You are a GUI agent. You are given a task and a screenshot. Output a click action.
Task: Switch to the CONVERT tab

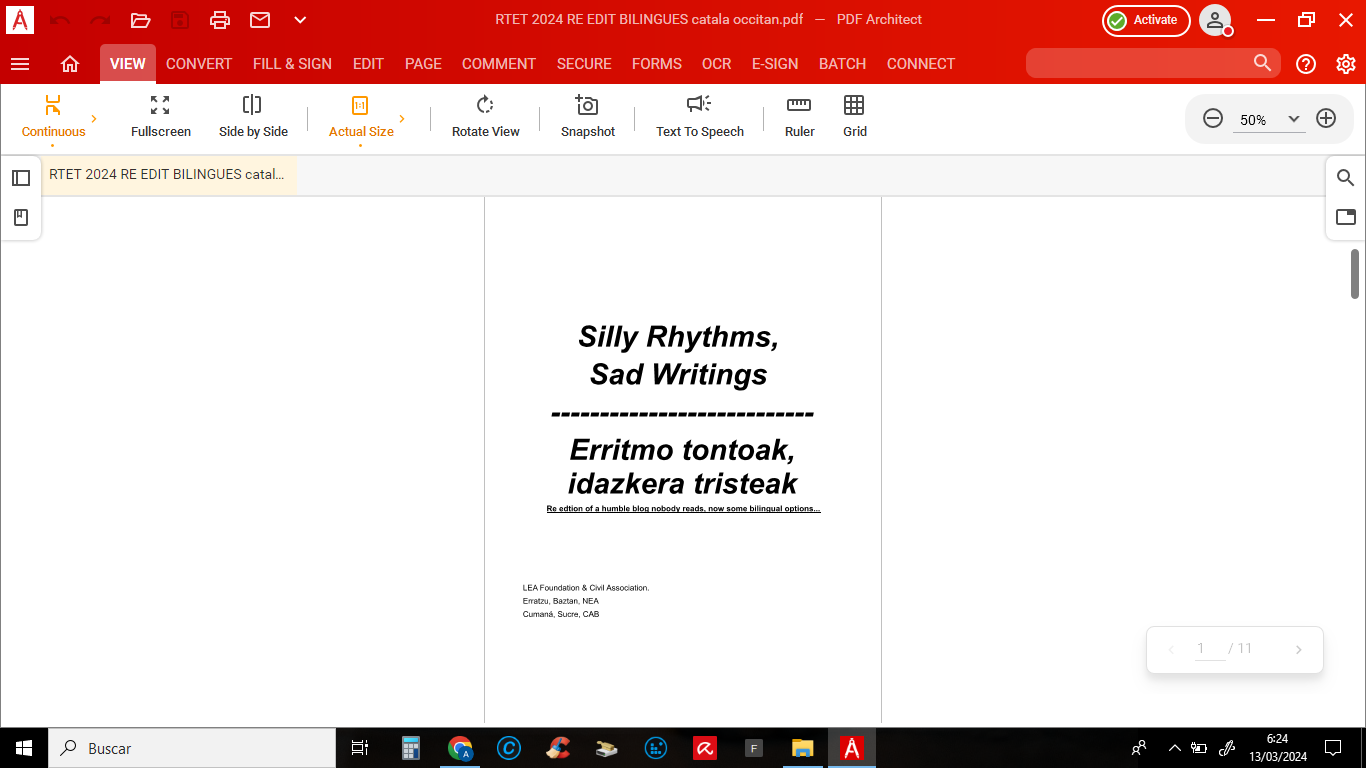(199, 64)
